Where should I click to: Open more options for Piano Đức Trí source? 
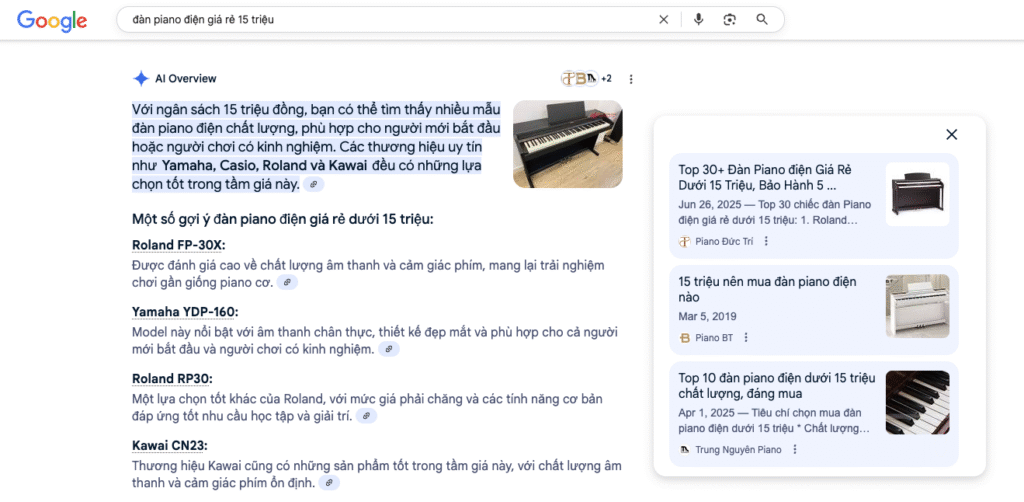pyautogui.click(x=766, y=241)
